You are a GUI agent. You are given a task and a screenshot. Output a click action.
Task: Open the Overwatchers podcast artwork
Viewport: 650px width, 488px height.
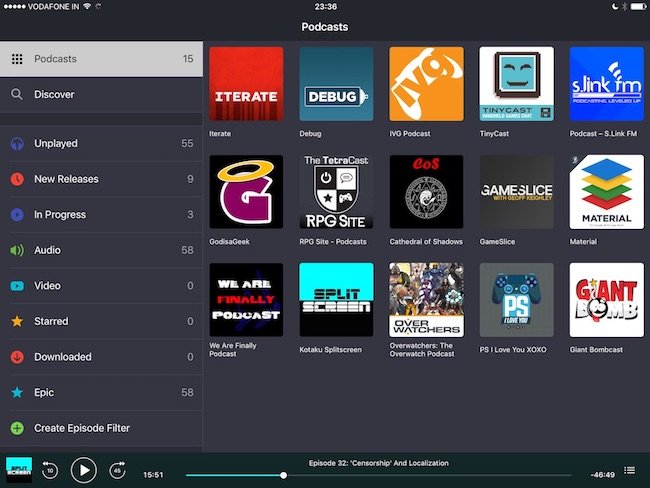pos(426,300)
